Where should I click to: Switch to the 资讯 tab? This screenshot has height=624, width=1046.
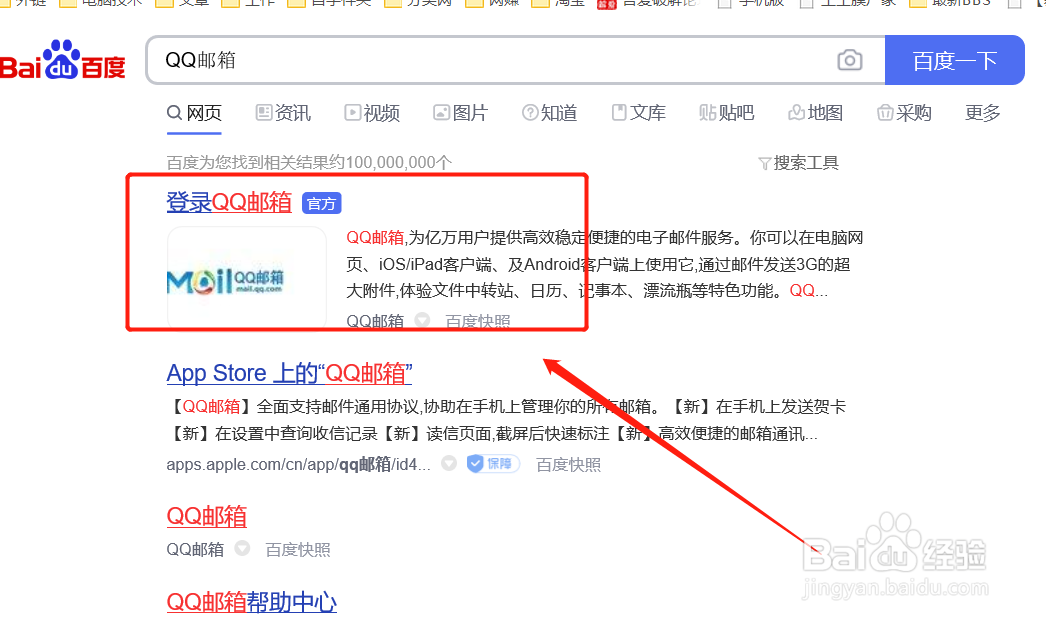click(284, 113)
